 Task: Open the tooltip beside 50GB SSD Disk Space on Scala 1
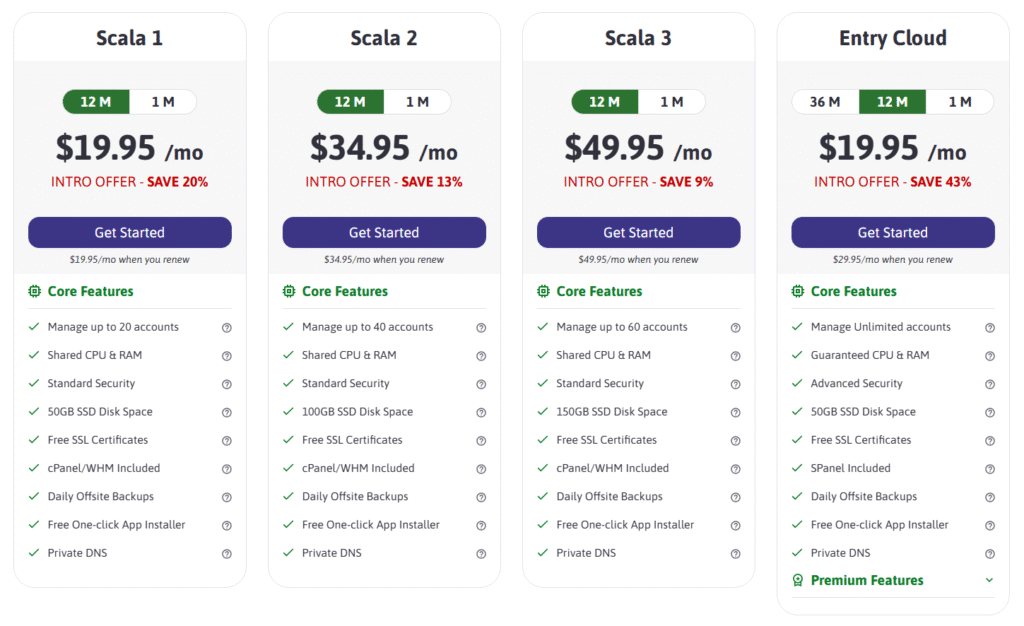(227, 411)
